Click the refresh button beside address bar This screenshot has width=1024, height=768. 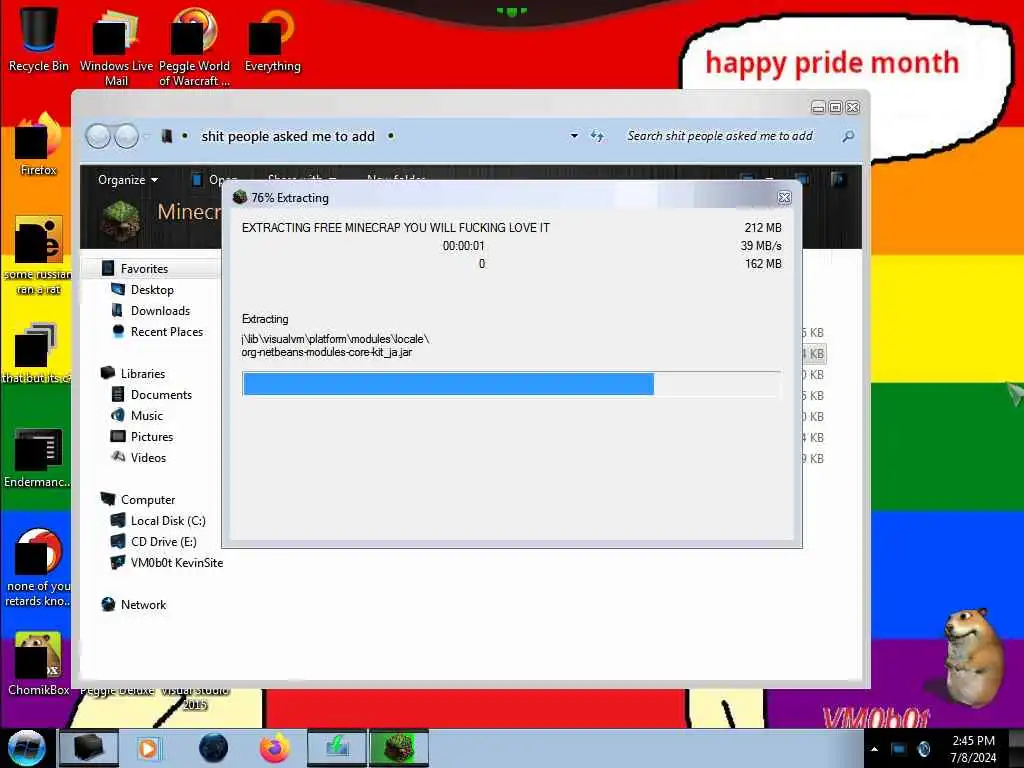pos(597,136)
